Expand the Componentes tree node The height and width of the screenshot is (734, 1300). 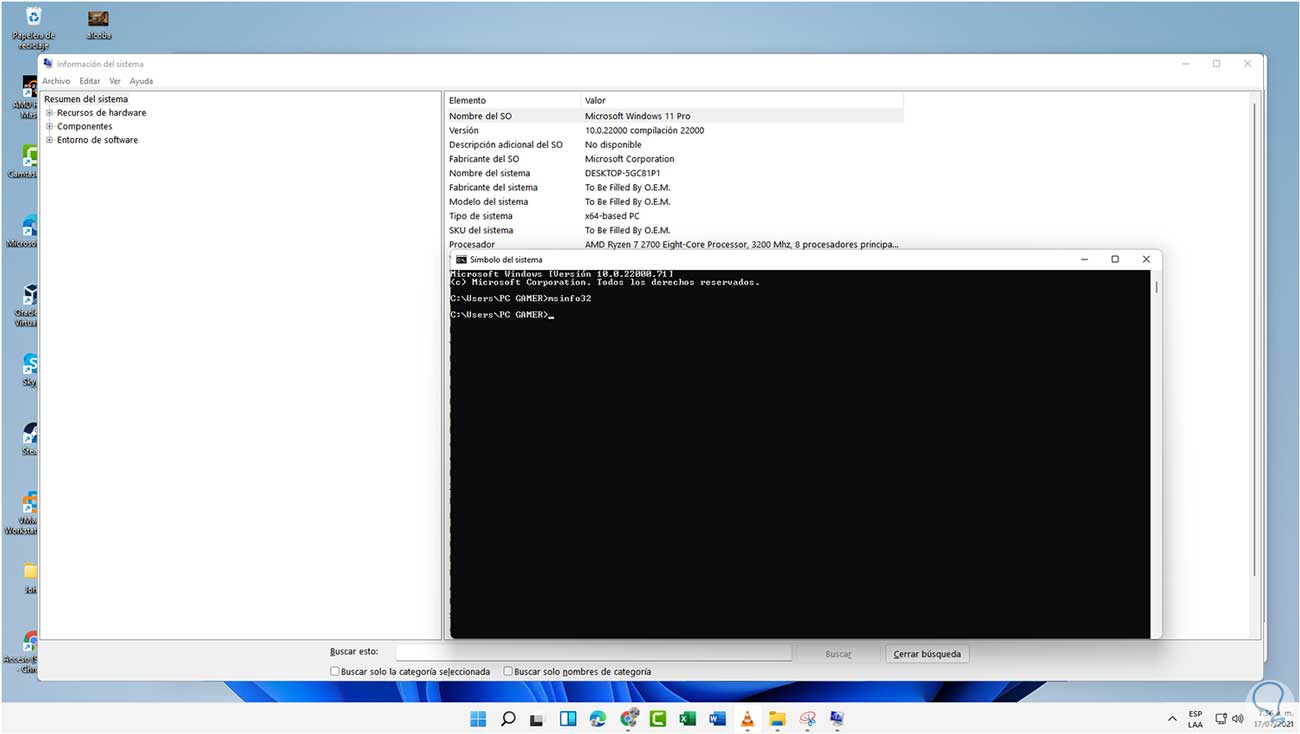[x=49, y=127]
